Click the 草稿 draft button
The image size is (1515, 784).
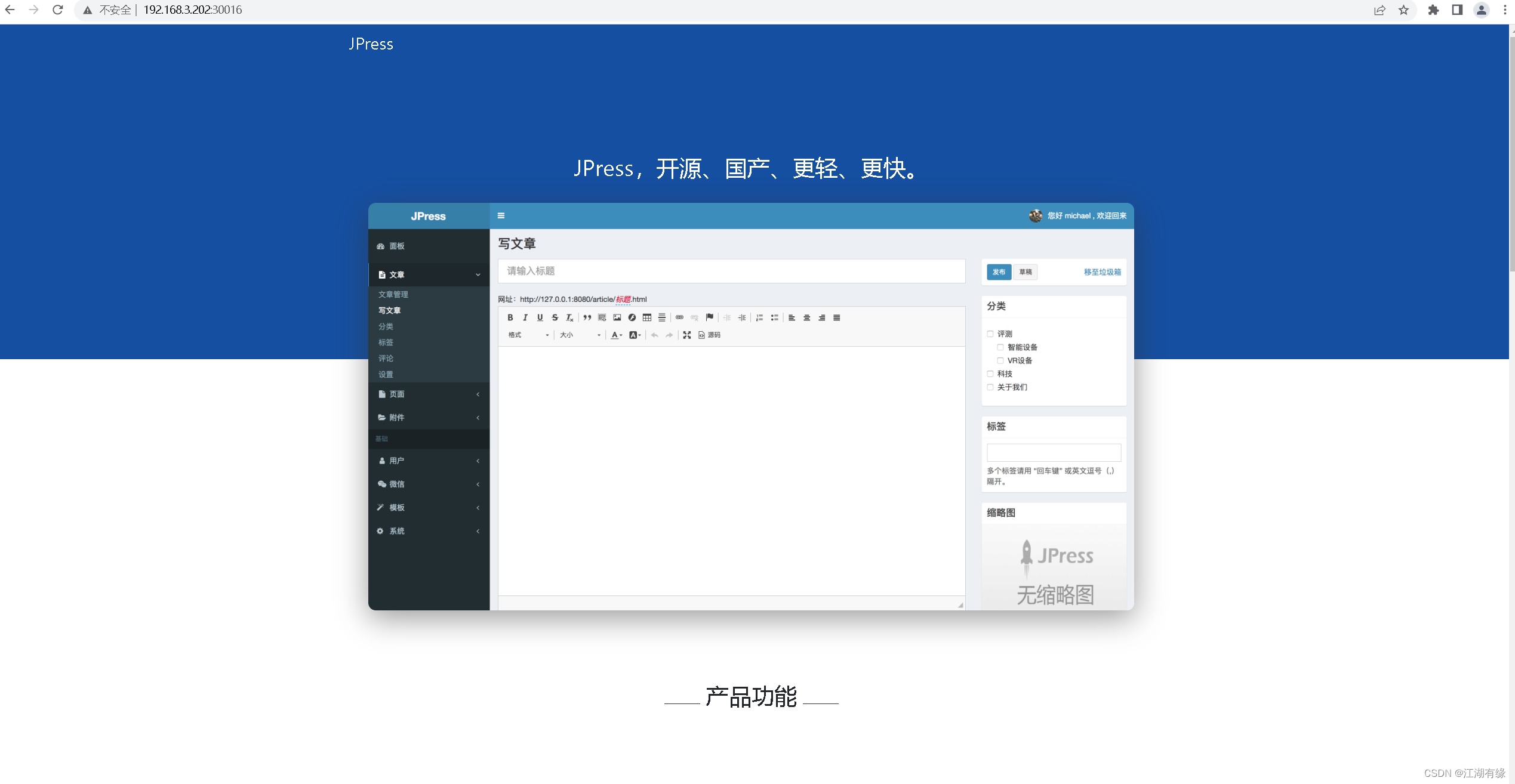[1026, 271]
